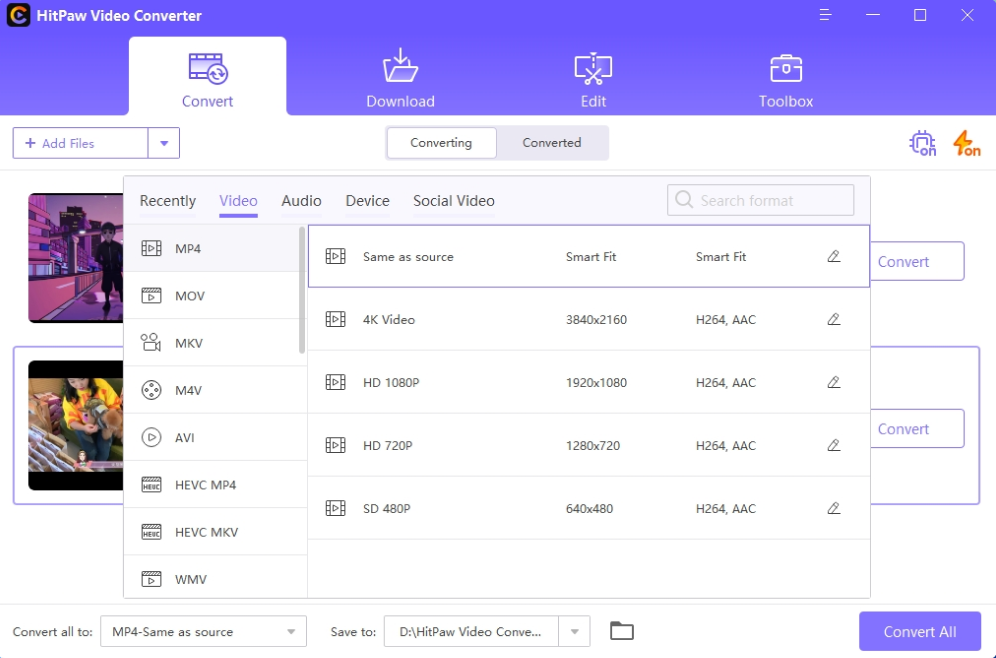Screen dimensions: 996x658
Task: Click the MOV format icon
Action: click(x=151, y=295)
